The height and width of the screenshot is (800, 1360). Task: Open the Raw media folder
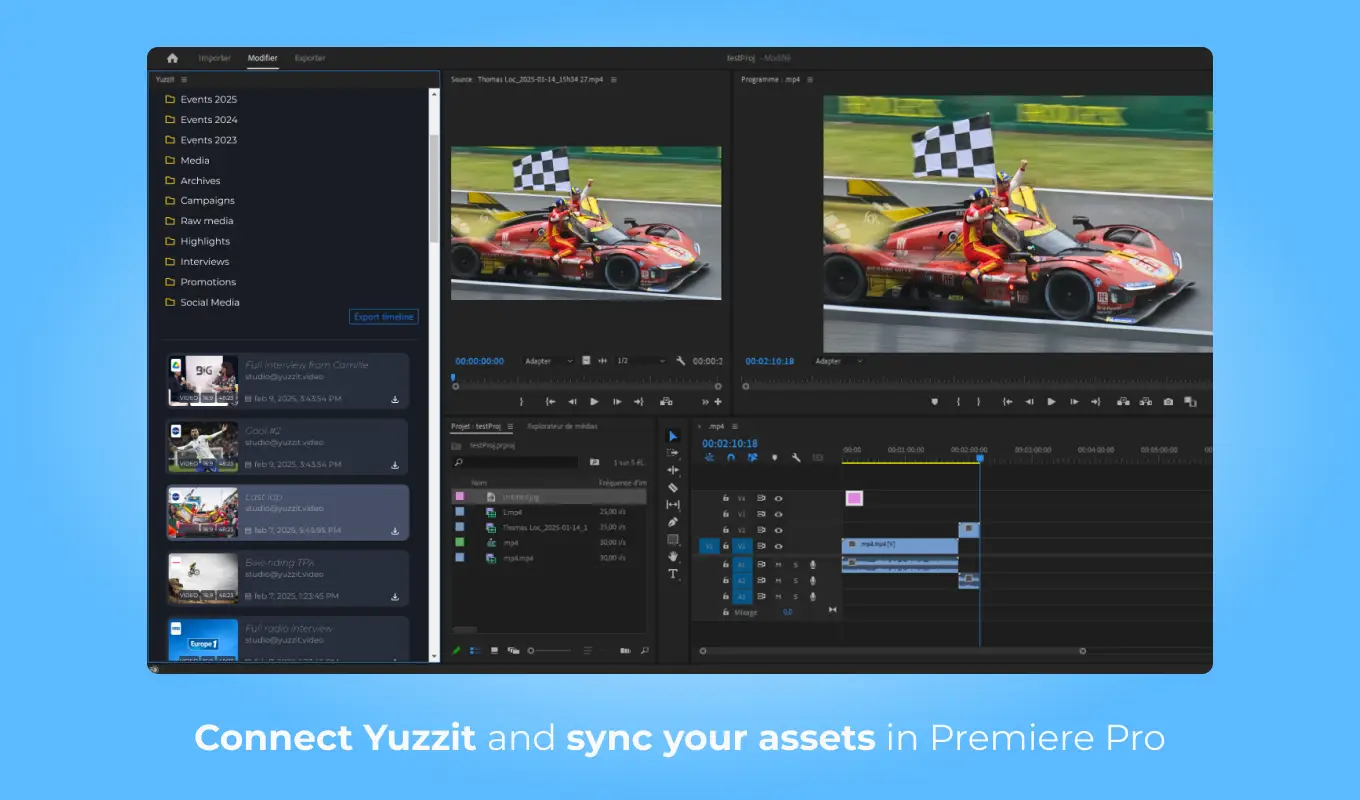pos(207,221)
